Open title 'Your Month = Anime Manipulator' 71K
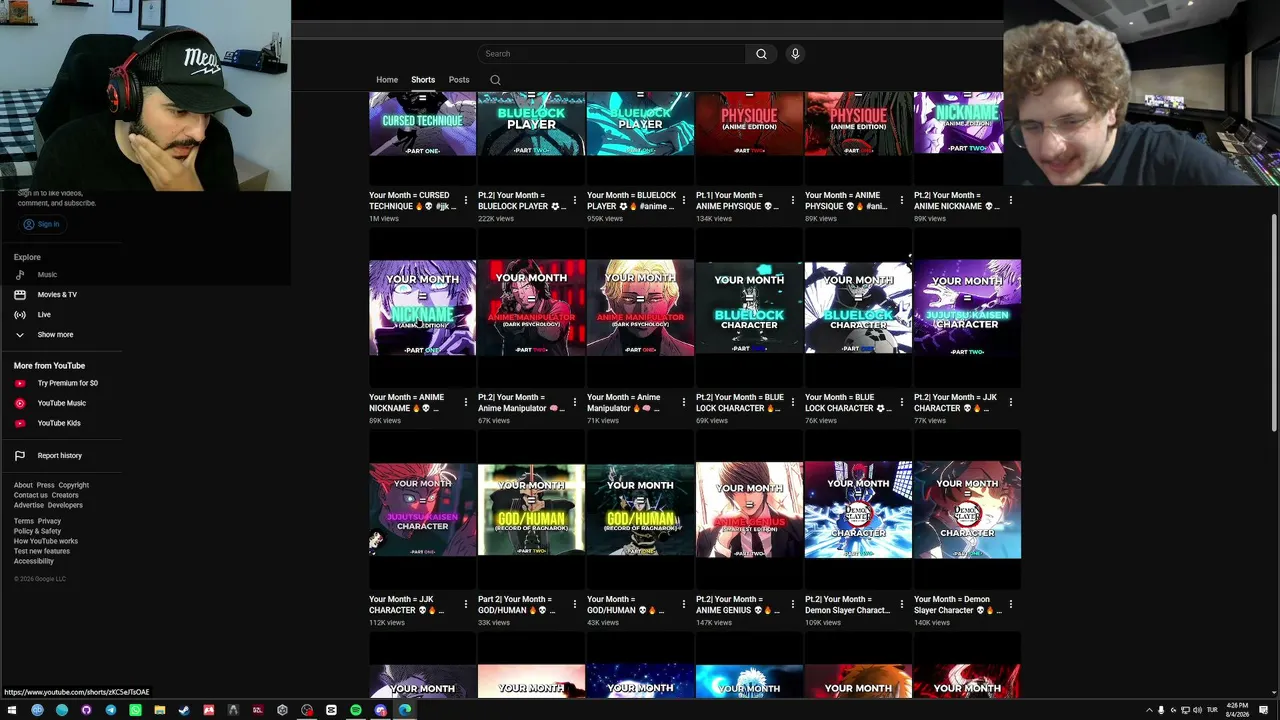Image resolution: width=1280 pixels, height=720 pixels. point(624,403)
